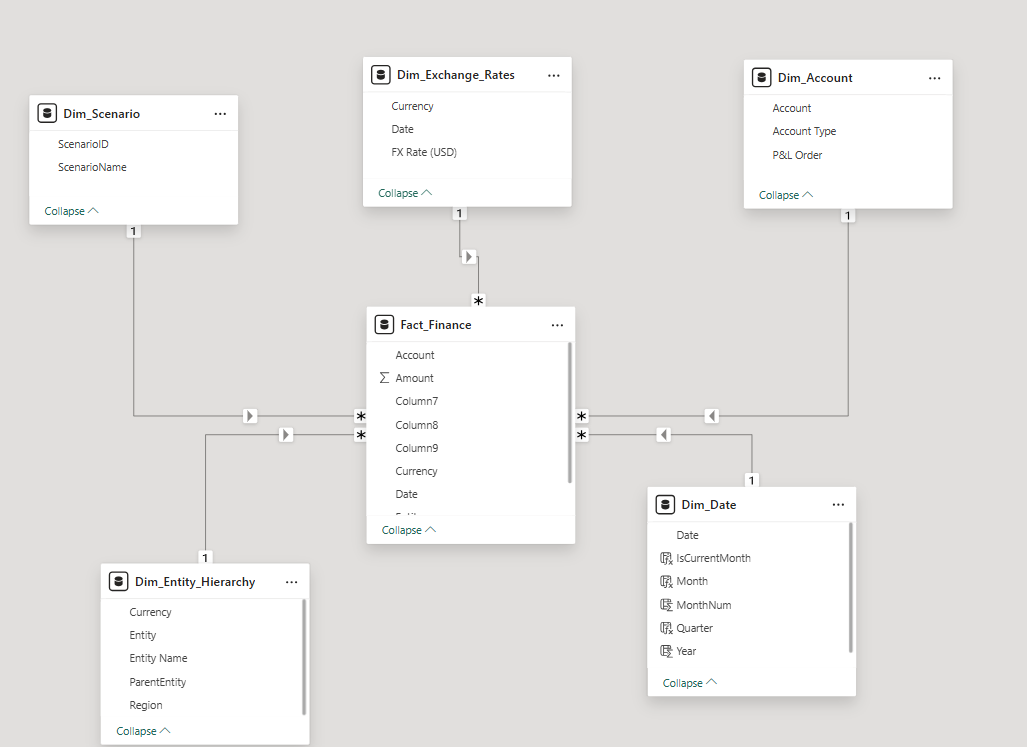Screen dimensions: 1027x747
Task: Open the Dim_Exchange_Rates more options menu
Action: (554, 74)
